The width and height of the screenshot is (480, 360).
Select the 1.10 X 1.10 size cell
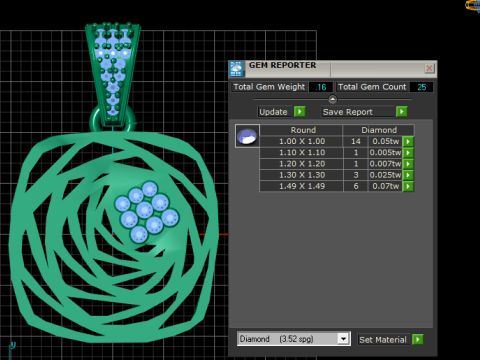coord(302,153)
